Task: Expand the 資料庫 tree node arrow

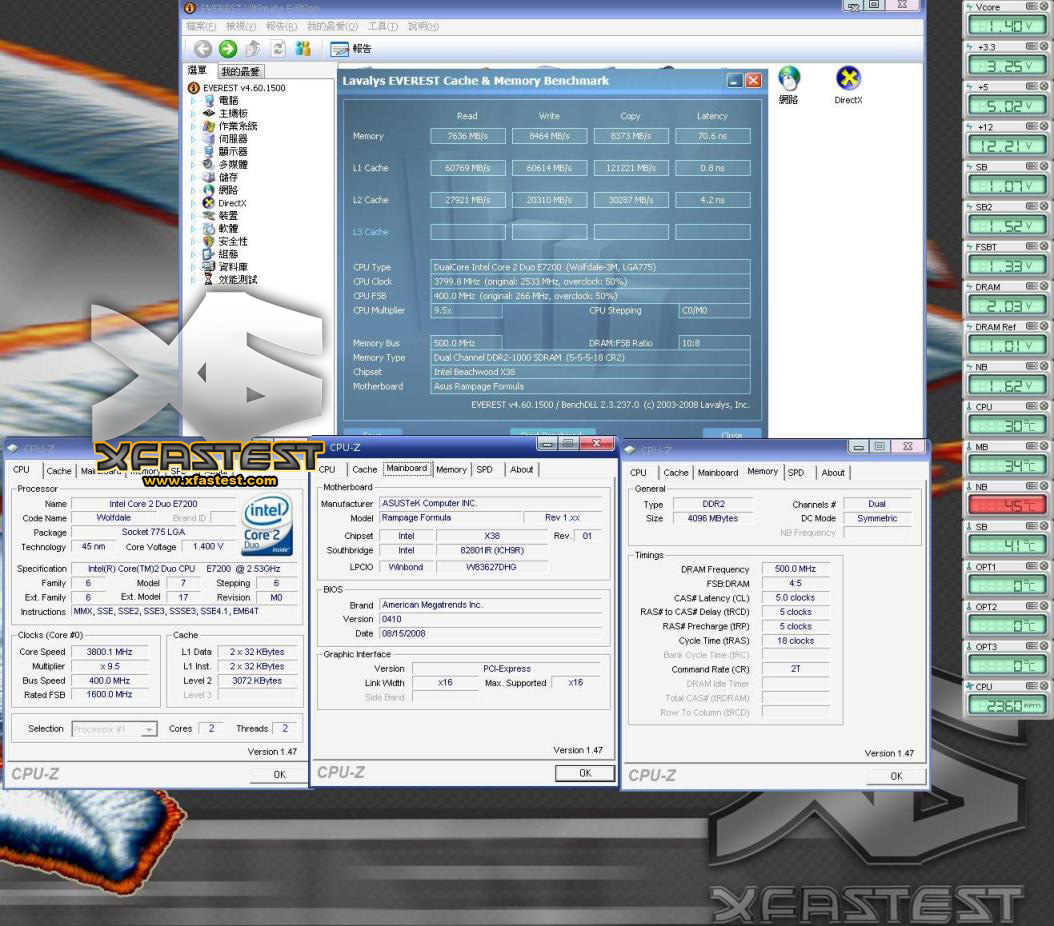Action: click(194, 267)
